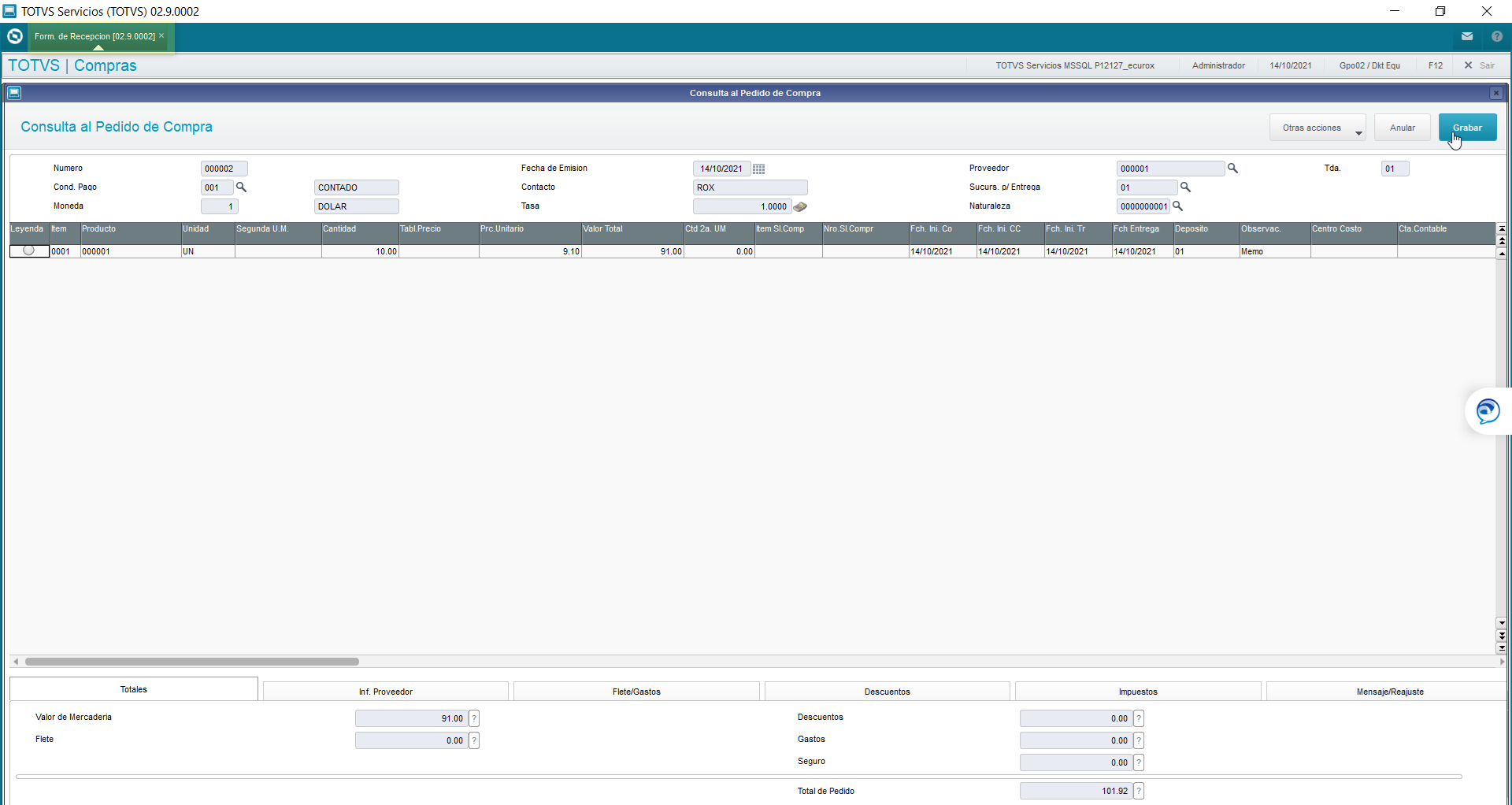Click the Observac. cell Memo
Viewport: 1512px width, 805px height.
click(1275, 251)
